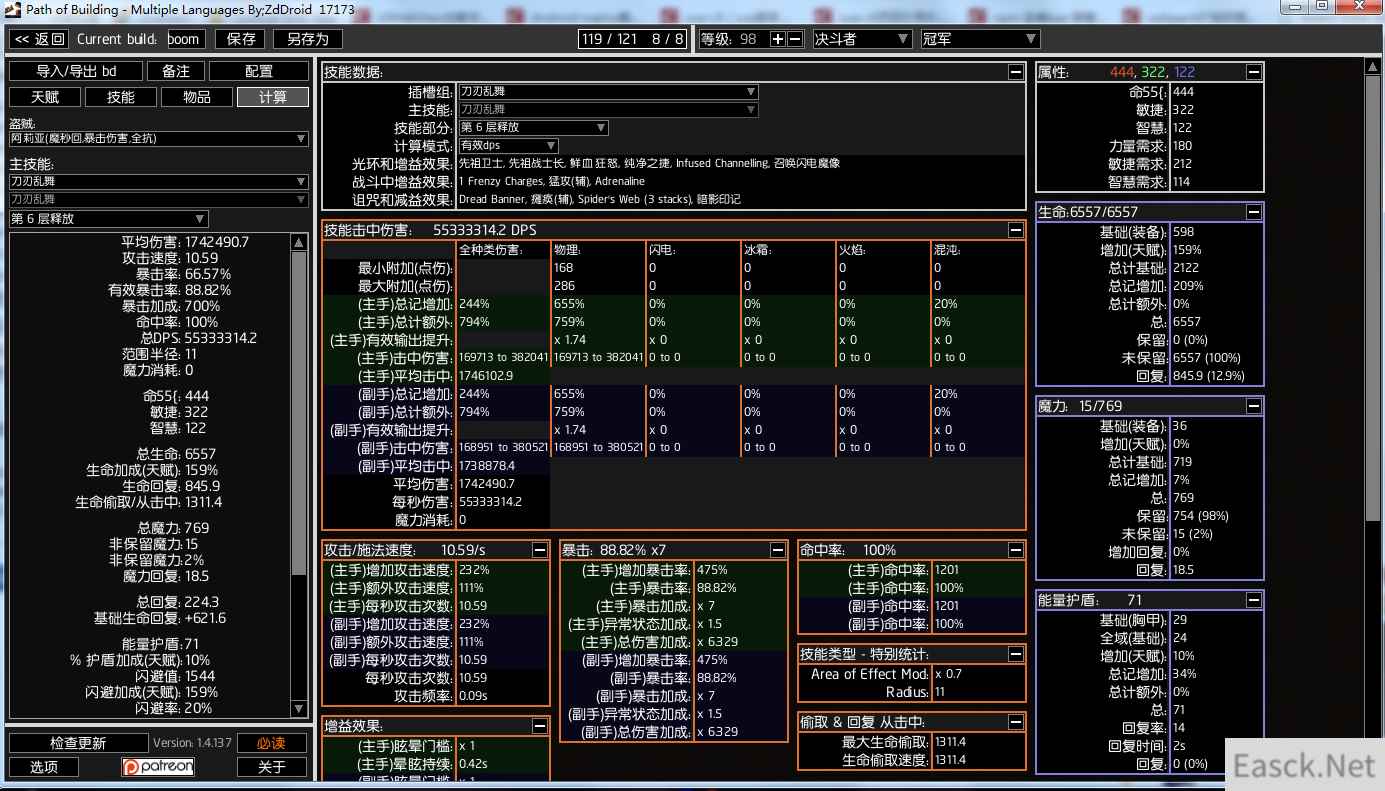Image resolution: width=1385 pixels, height=791 pixels.
Task: Click the up arrow of the stats list scrollbar
Action: (299, 242)
